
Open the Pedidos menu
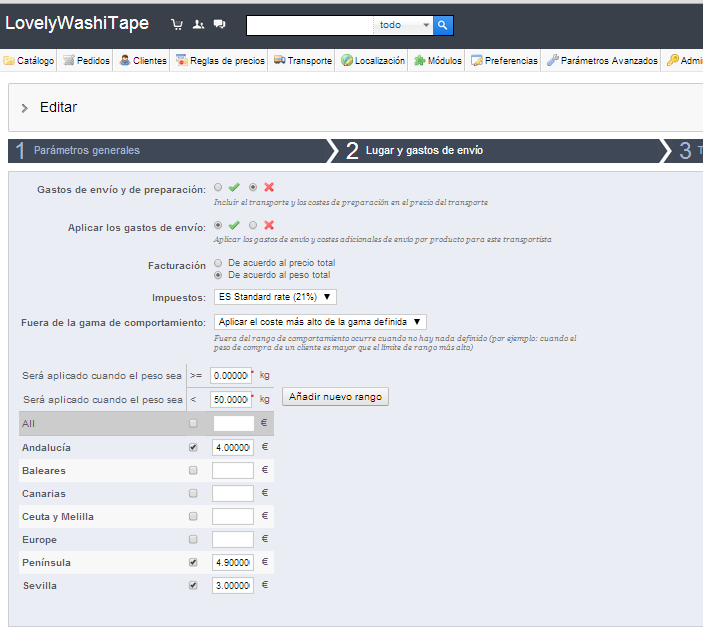(x=87, y=61)
